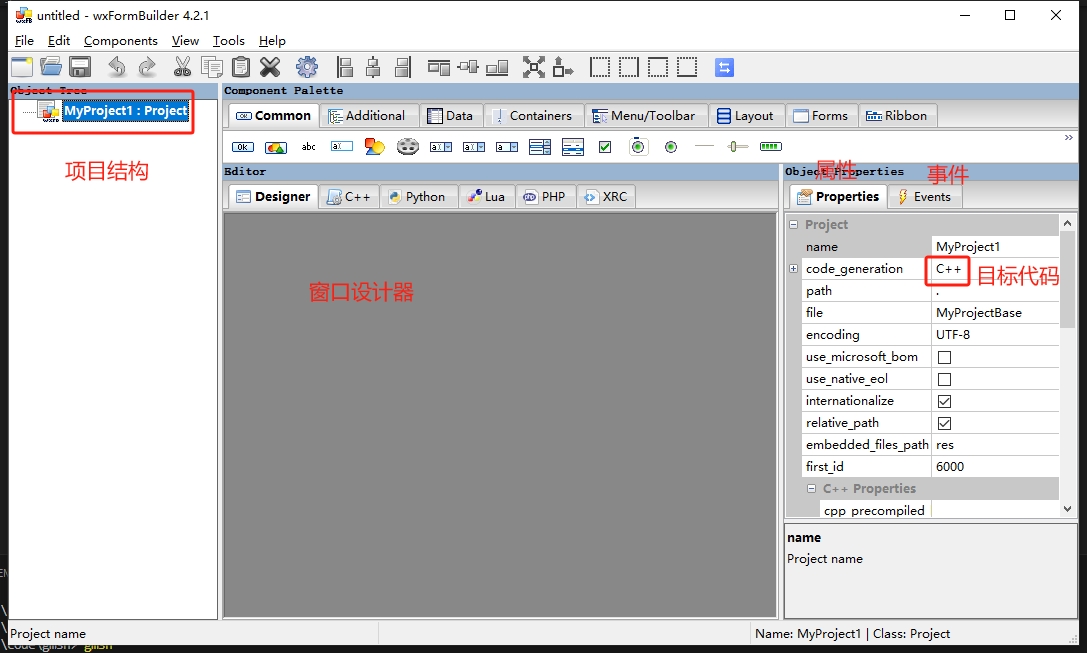Switch to the Containers palette tab

(533, 116)
